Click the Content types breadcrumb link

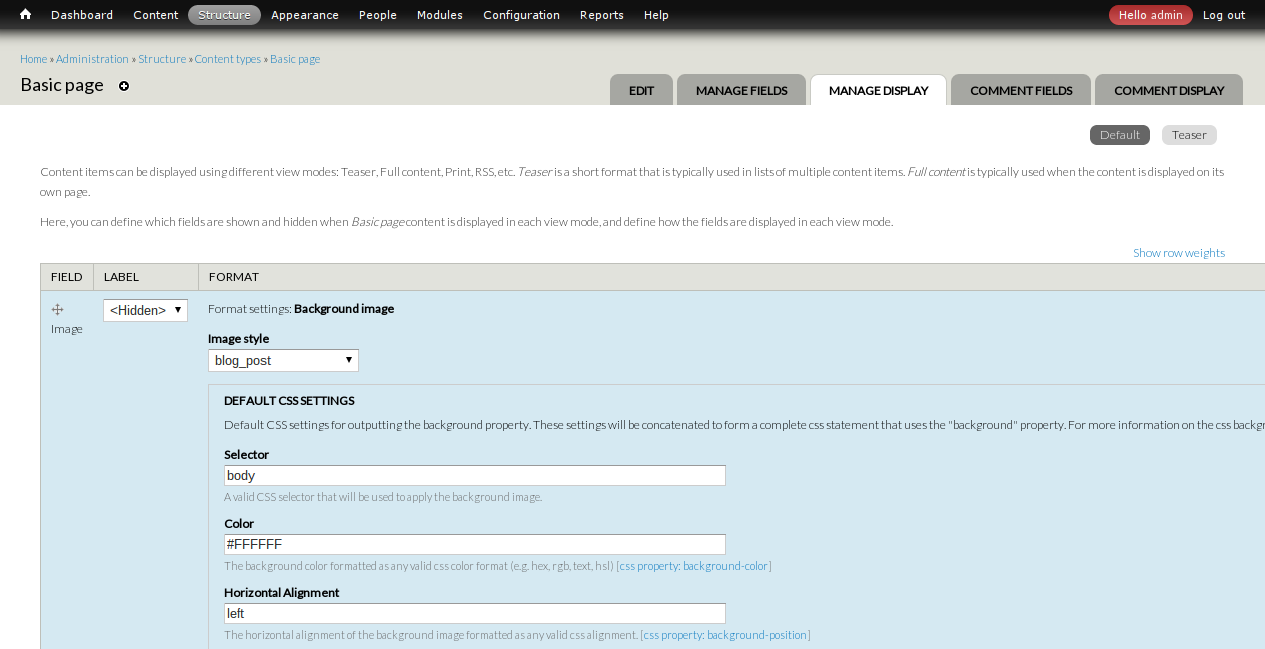pyautogui.click(x=227, y=58)
